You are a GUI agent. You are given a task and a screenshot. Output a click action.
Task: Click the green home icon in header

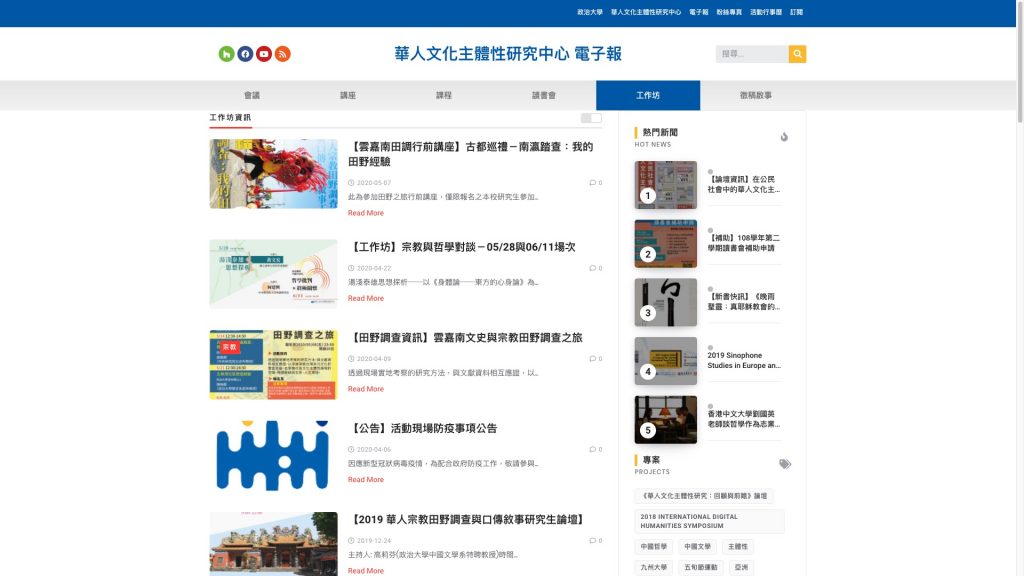pyautogui.click(x=226, y=54)
